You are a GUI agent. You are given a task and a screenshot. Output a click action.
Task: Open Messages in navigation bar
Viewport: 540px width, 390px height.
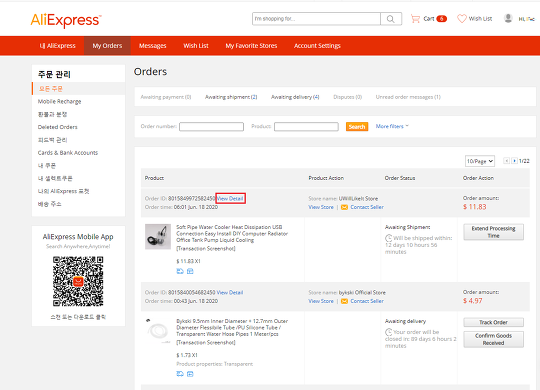point(153,45)
